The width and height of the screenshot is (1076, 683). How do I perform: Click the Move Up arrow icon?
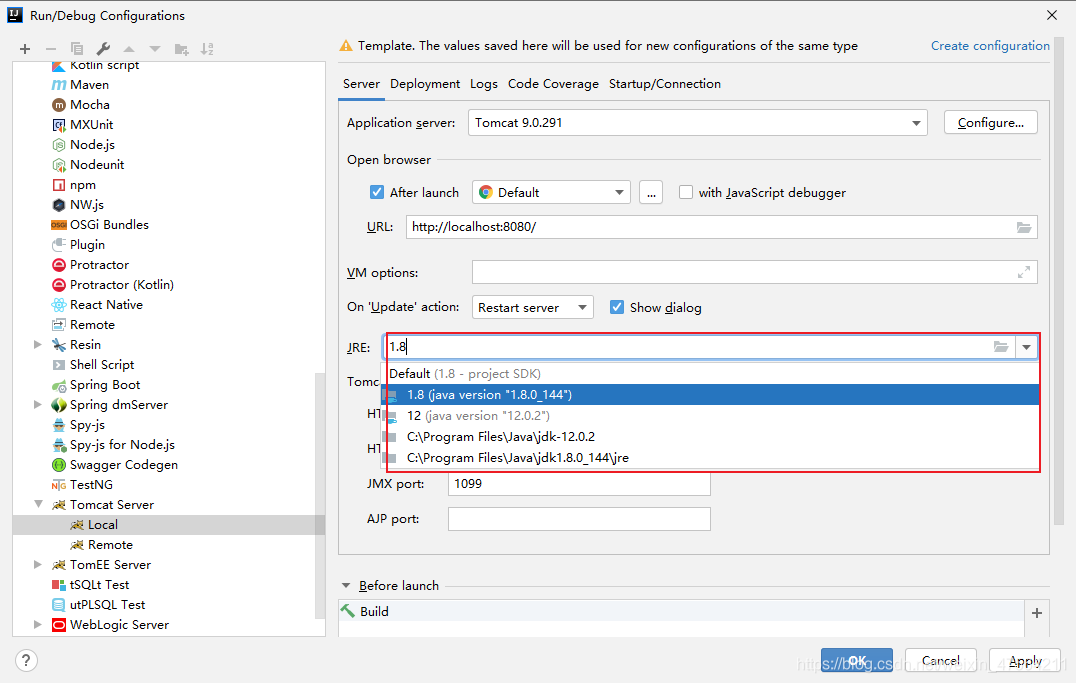tap(129, 49)
